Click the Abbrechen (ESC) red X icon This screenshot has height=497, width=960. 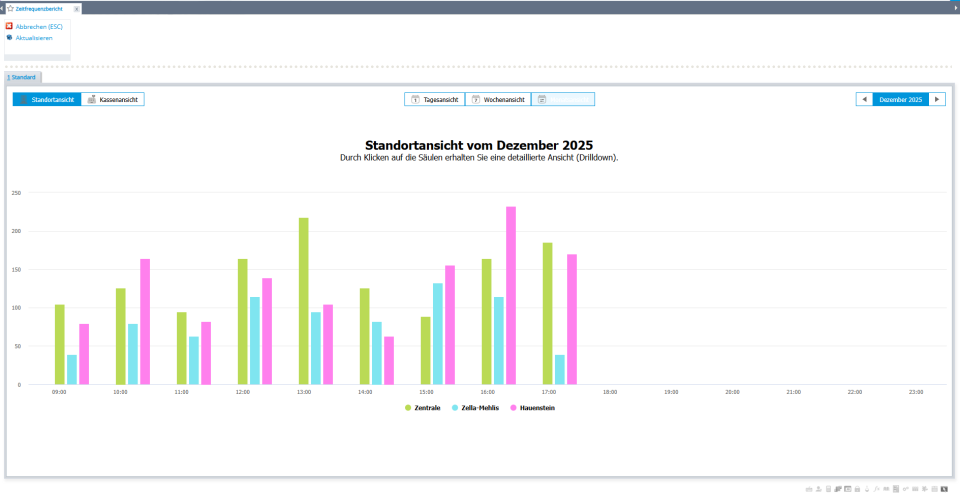coord(9,27)
